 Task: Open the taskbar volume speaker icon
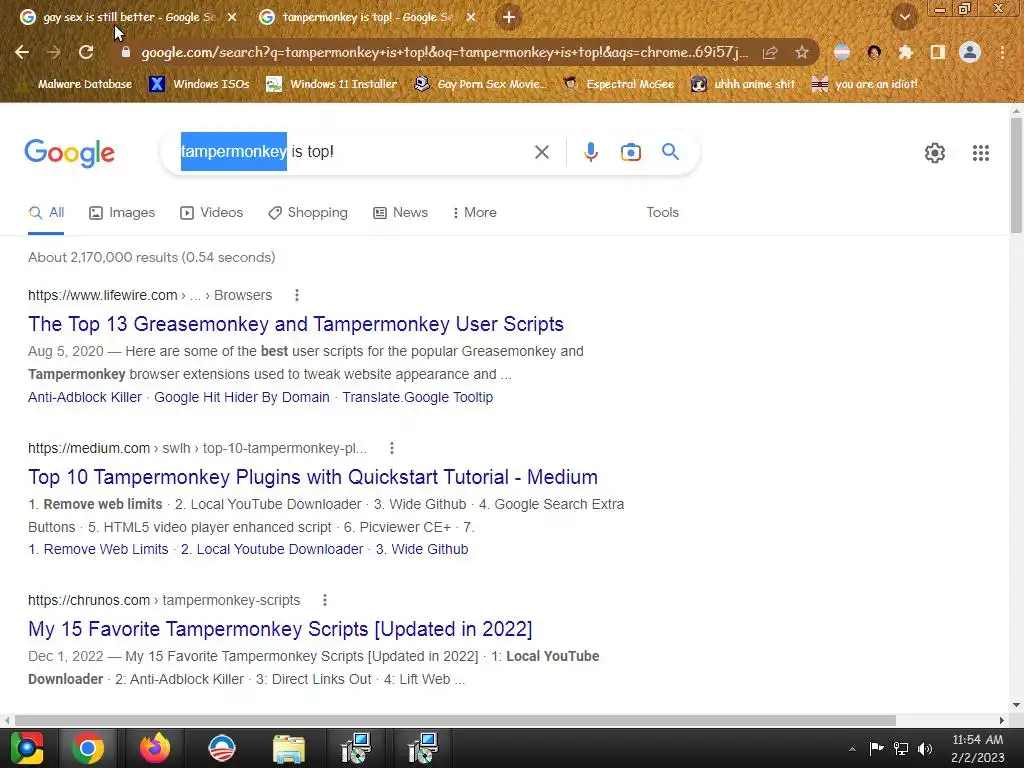(x=925, y=748)
